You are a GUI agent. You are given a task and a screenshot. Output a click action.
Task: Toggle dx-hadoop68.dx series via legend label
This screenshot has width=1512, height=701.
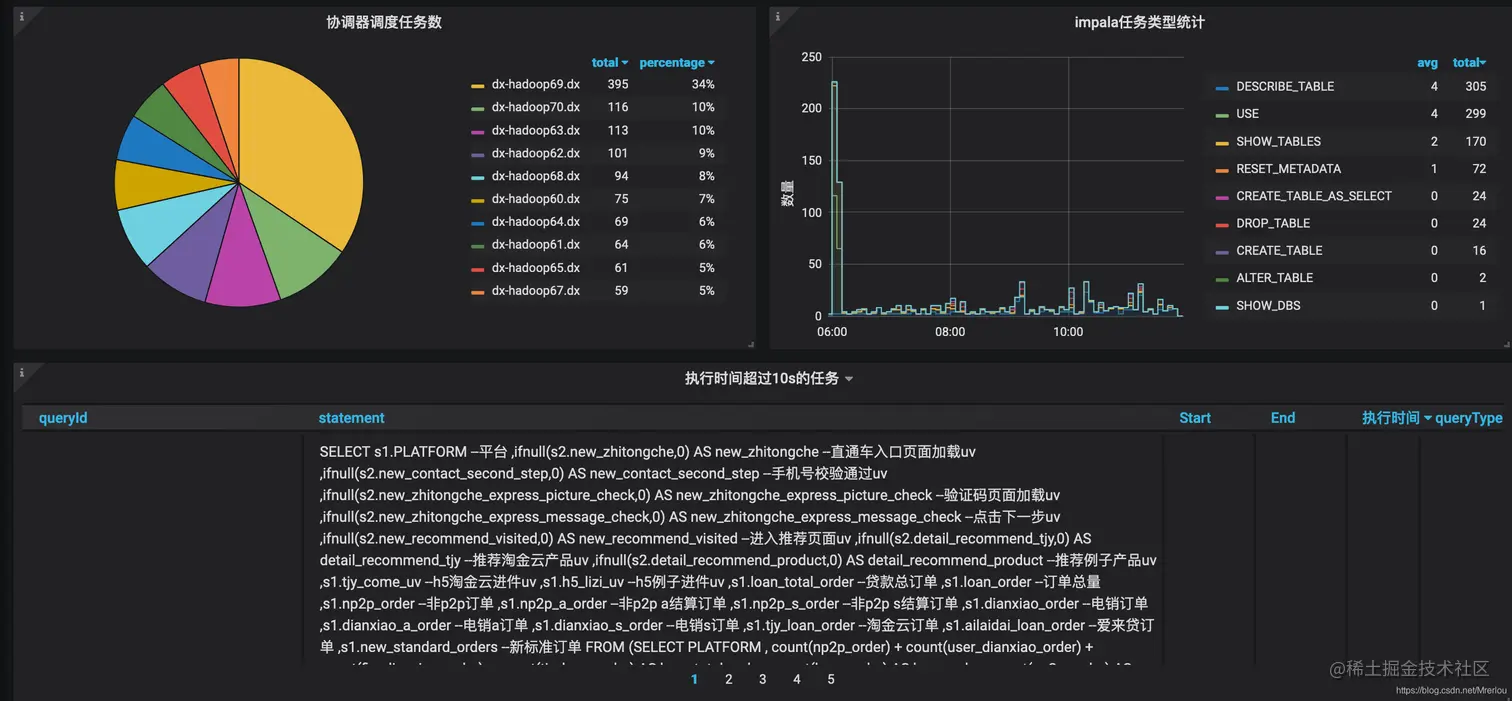coord(536,176)
